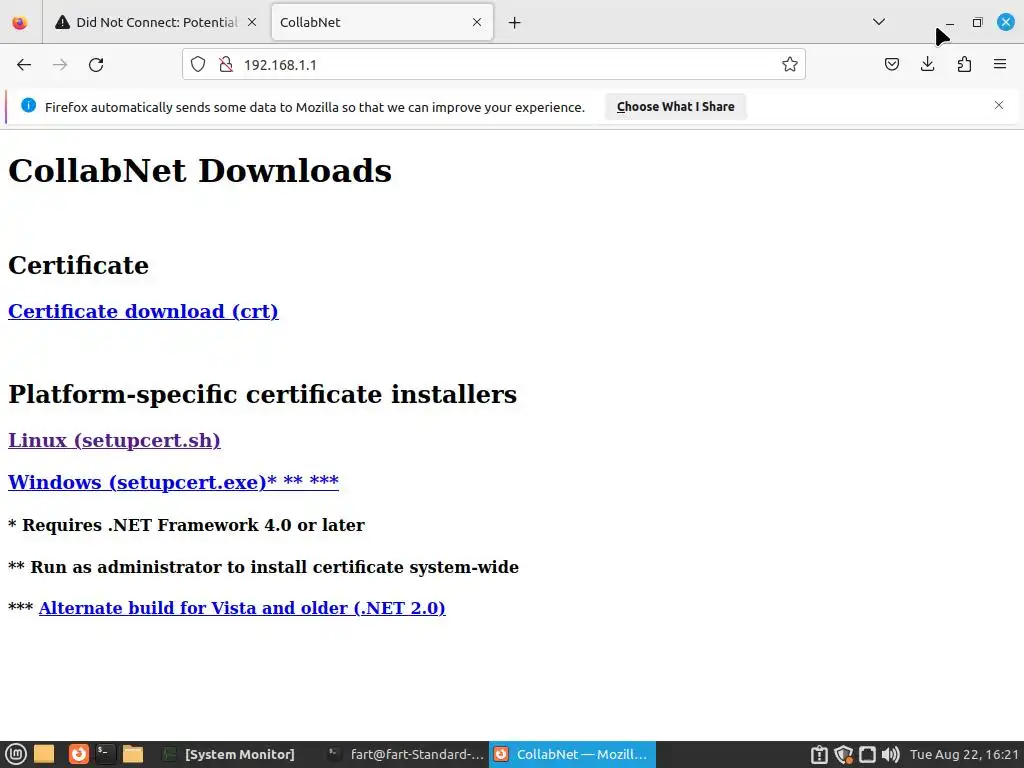This screenshot has width=1024, height=768.
Task: Close the 'Did Not Connect' tab
Action: coord(252,22)
